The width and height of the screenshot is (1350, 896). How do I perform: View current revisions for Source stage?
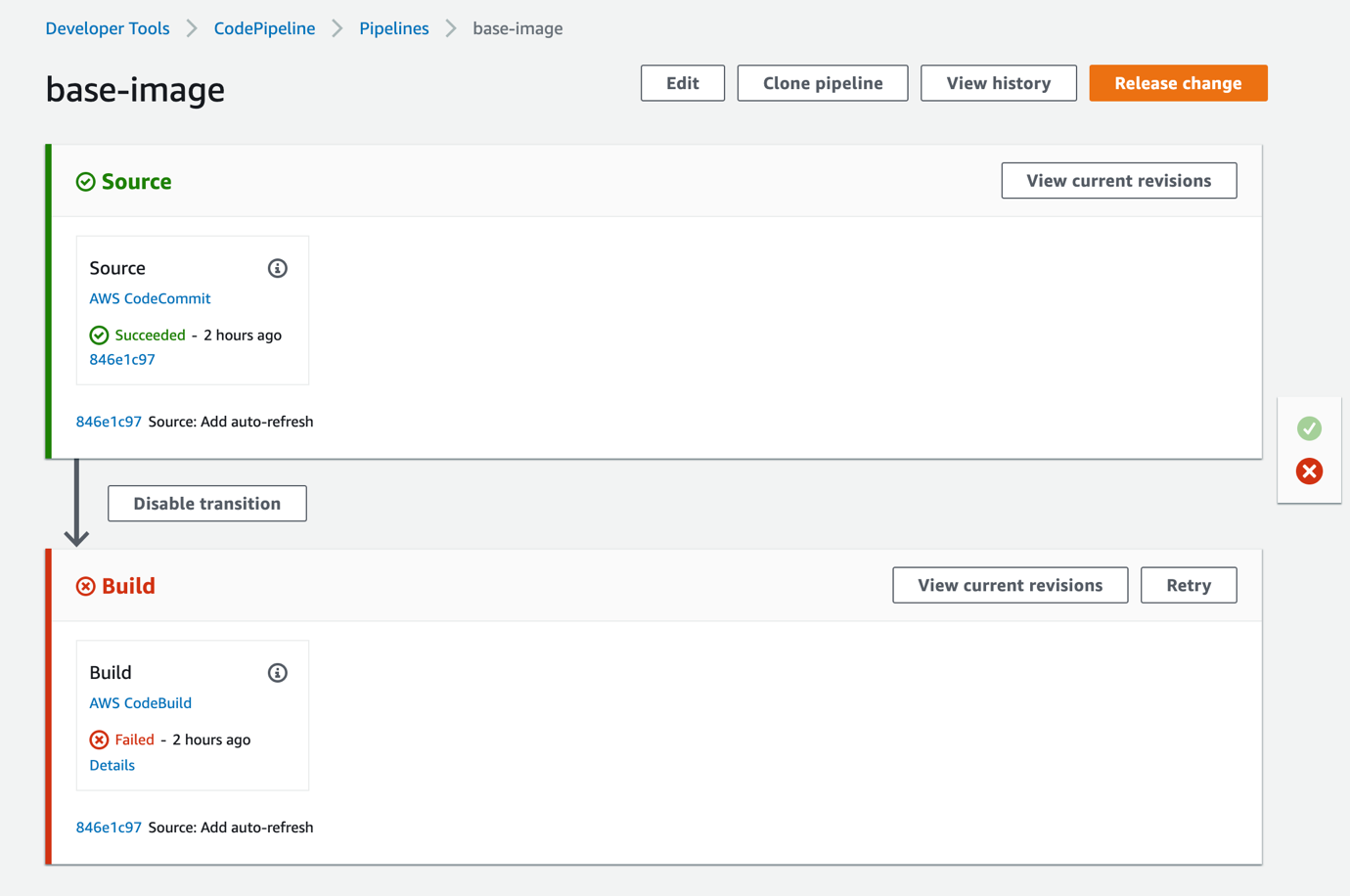pos(1119,181)
